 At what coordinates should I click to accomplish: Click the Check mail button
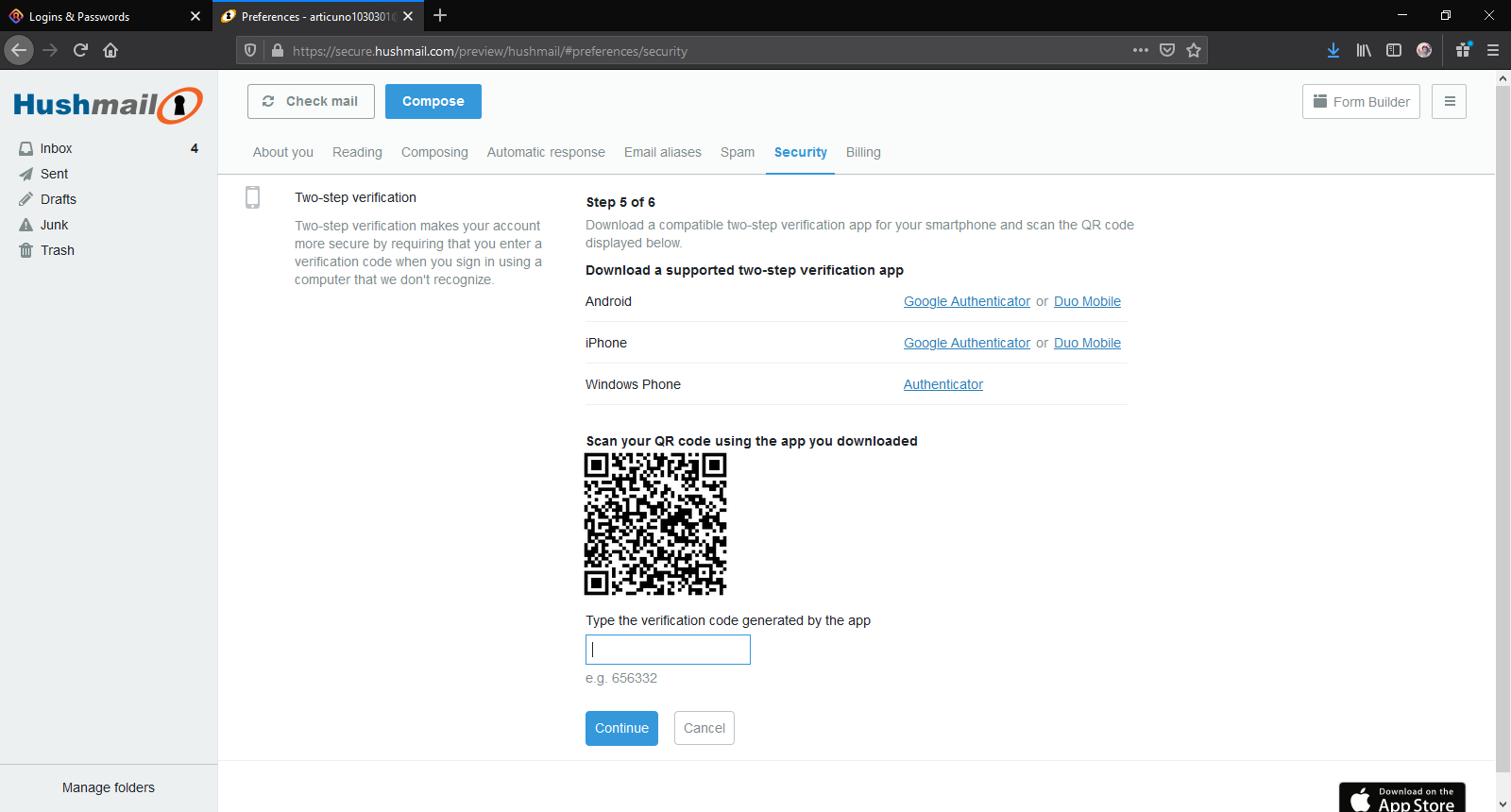tap(311, 101)
